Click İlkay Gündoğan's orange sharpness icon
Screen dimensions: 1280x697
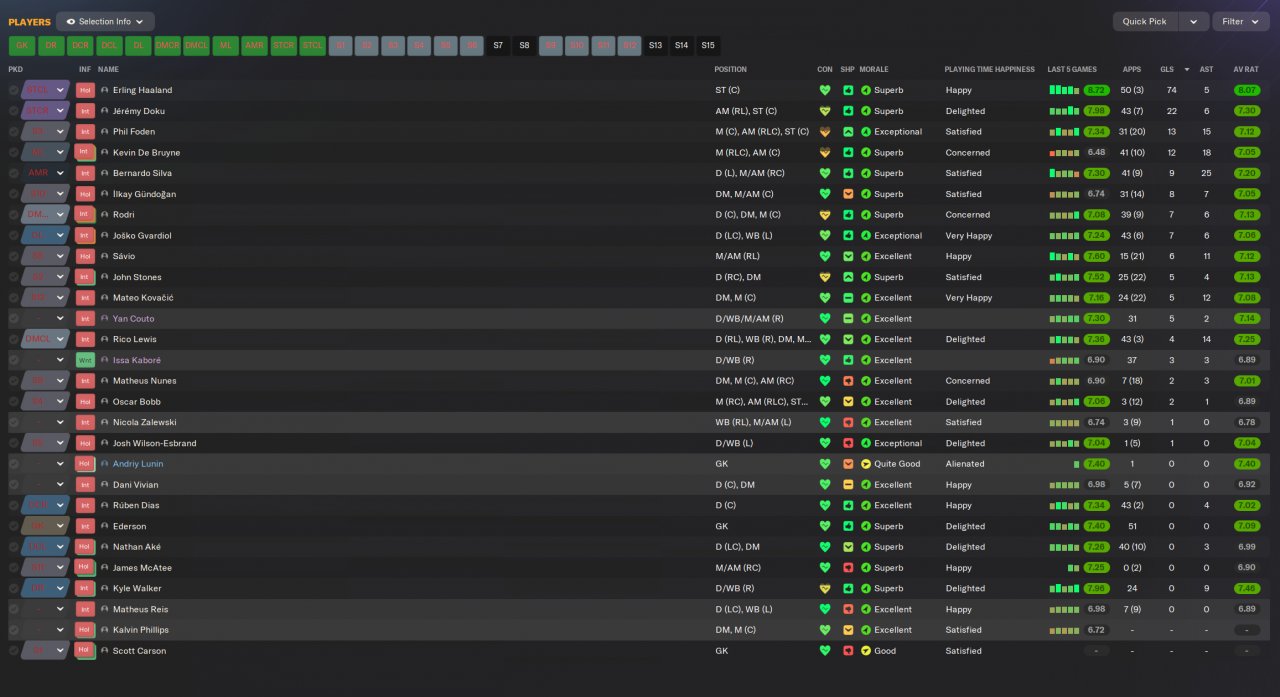point(848,194)
